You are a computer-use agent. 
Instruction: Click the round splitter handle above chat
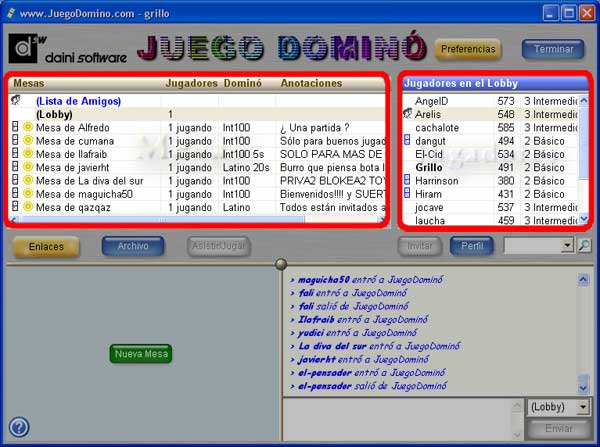[x=280, y=265]
